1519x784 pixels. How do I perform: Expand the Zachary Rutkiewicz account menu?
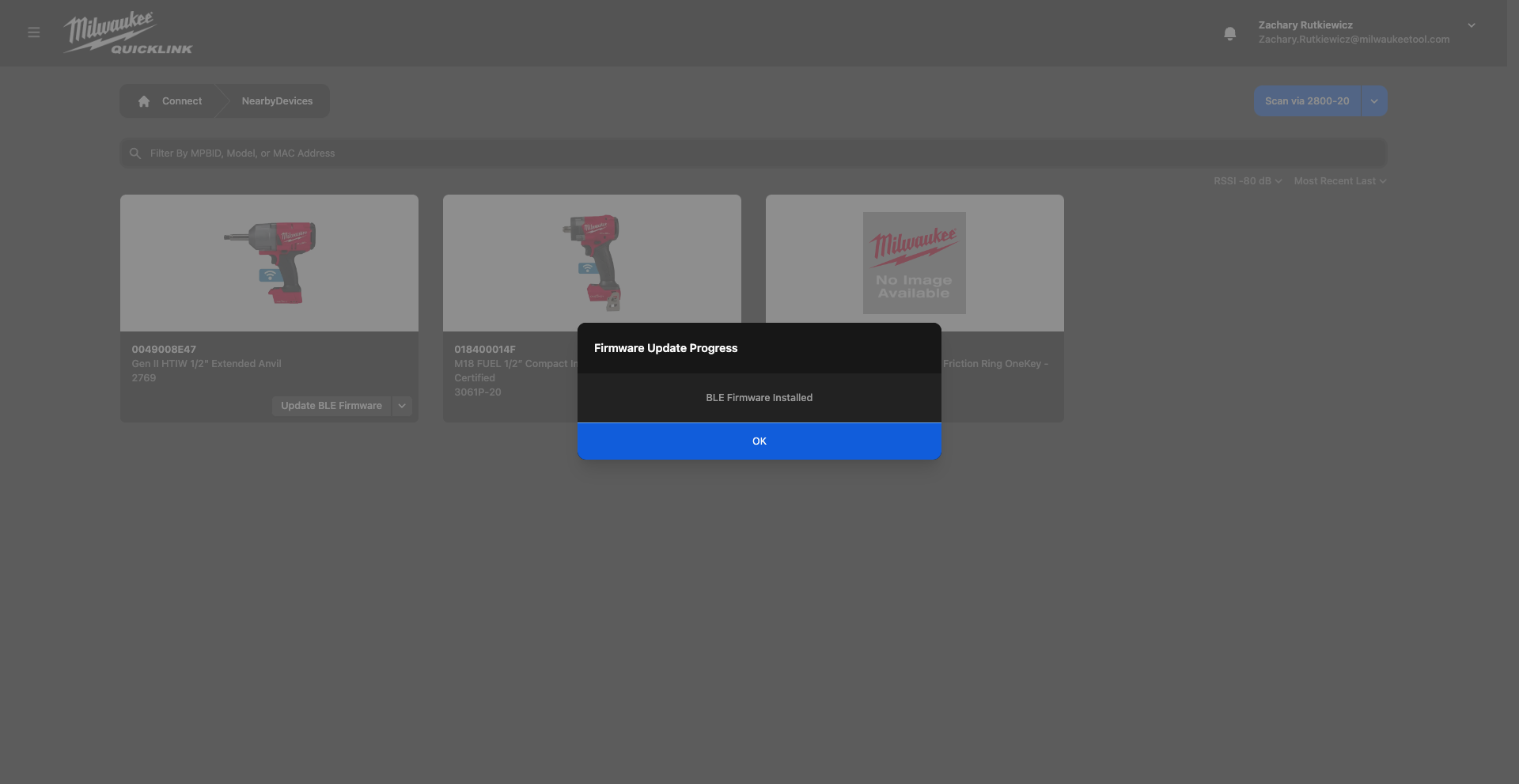[x=1472, y=25]
